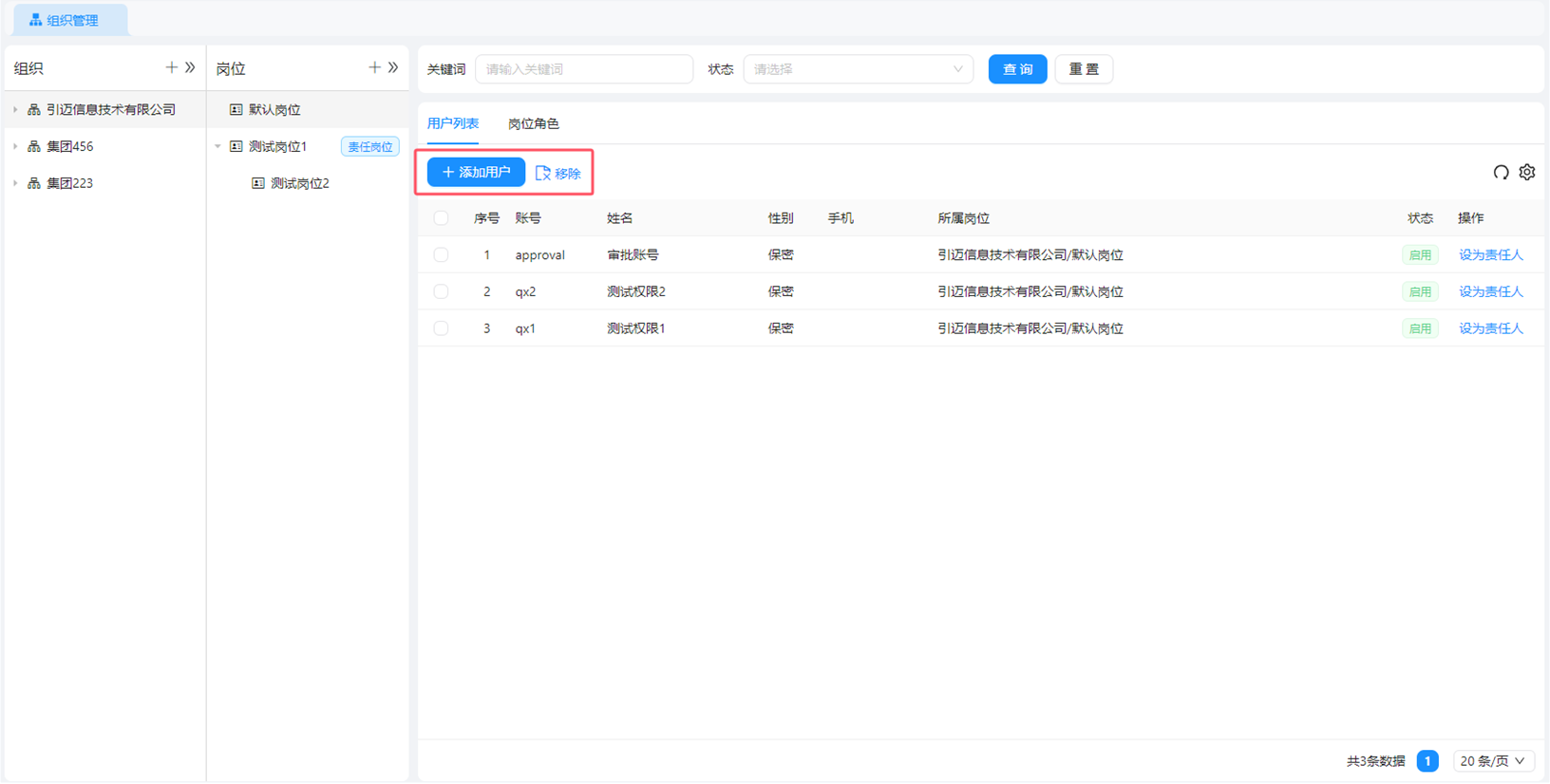Open the 20 条/页 page size dropdown

coord(1492,761)
